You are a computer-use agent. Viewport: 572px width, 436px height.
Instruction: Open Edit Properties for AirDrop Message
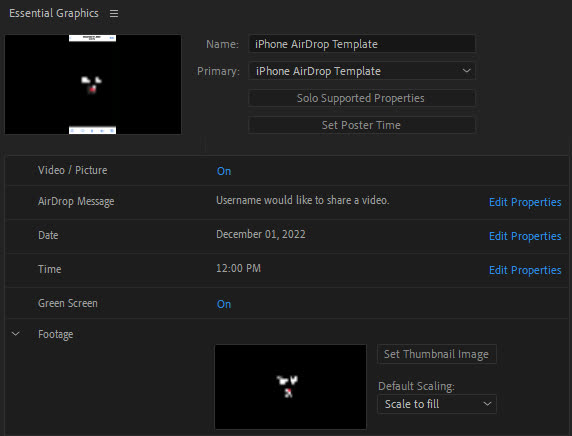click(x=525, y=202)
